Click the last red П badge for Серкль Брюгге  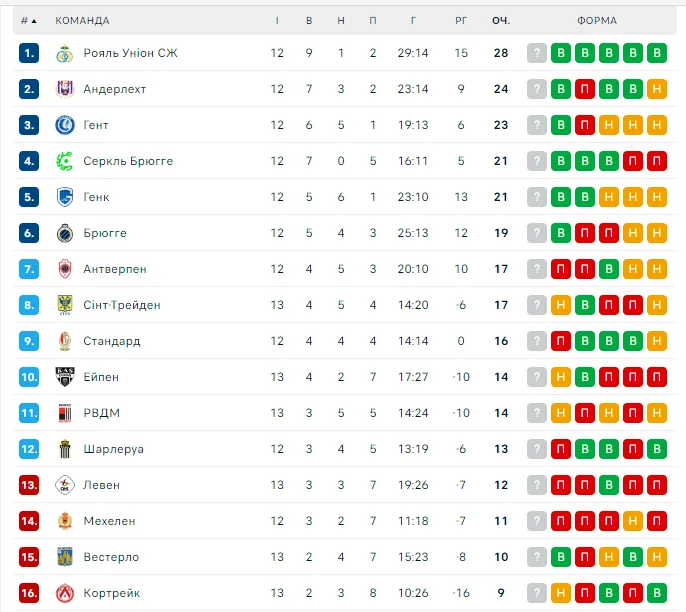[657, 161]
